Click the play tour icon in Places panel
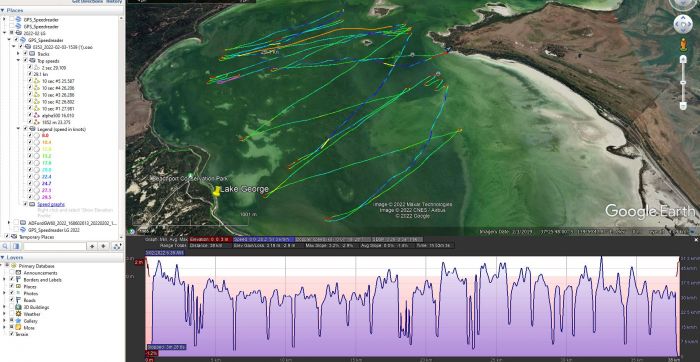This screenshot has height=362, width=700. [117, 246]
